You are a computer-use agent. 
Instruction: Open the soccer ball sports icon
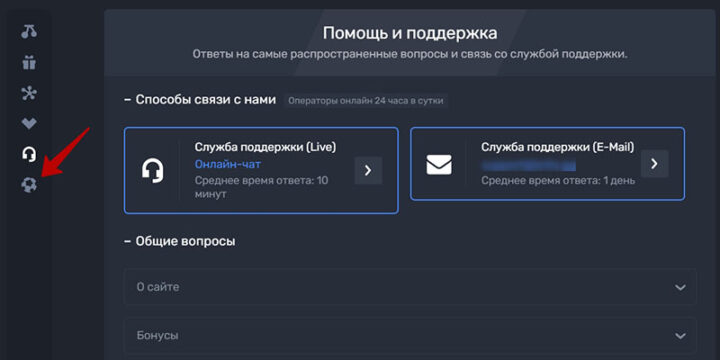29,185
